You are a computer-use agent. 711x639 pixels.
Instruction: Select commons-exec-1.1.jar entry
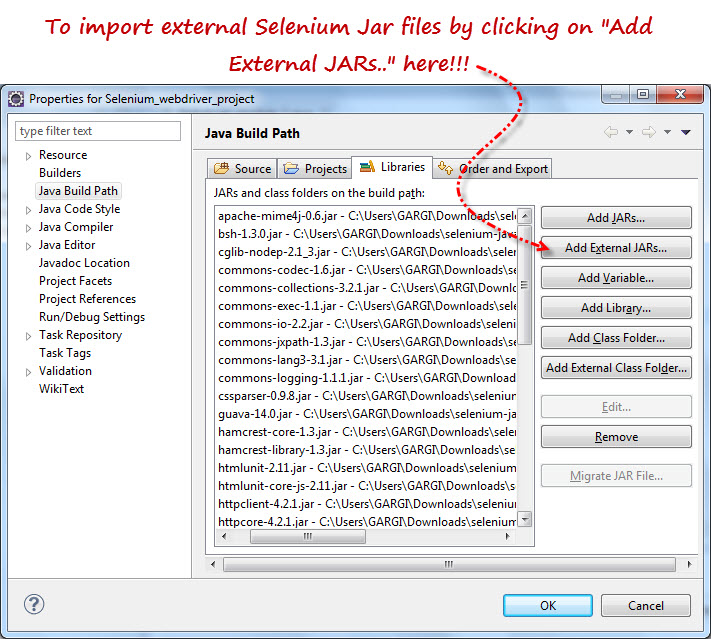367,306
